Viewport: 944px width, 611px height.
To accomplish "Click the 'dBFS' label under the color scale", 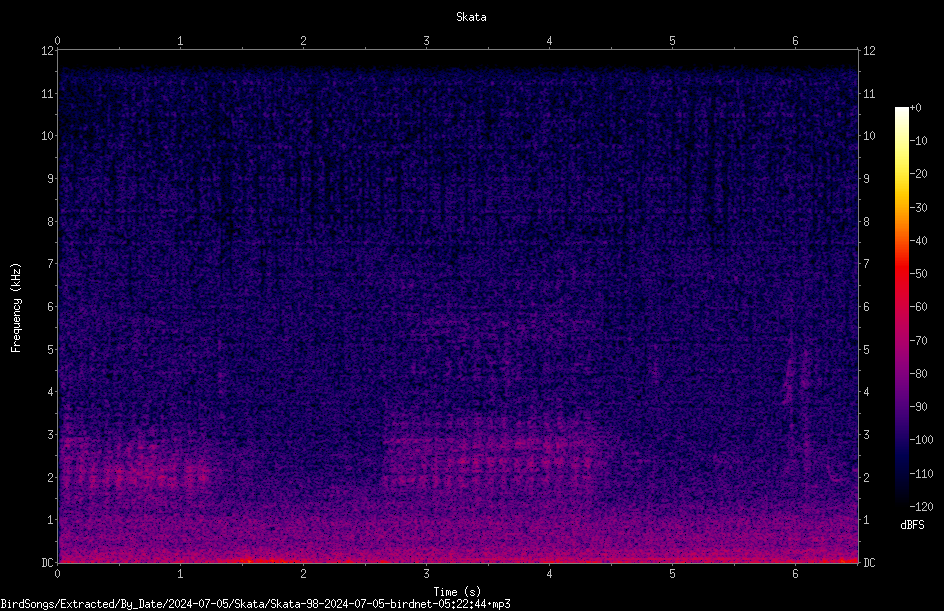I will pyautogui.click(x=912, y=525).
